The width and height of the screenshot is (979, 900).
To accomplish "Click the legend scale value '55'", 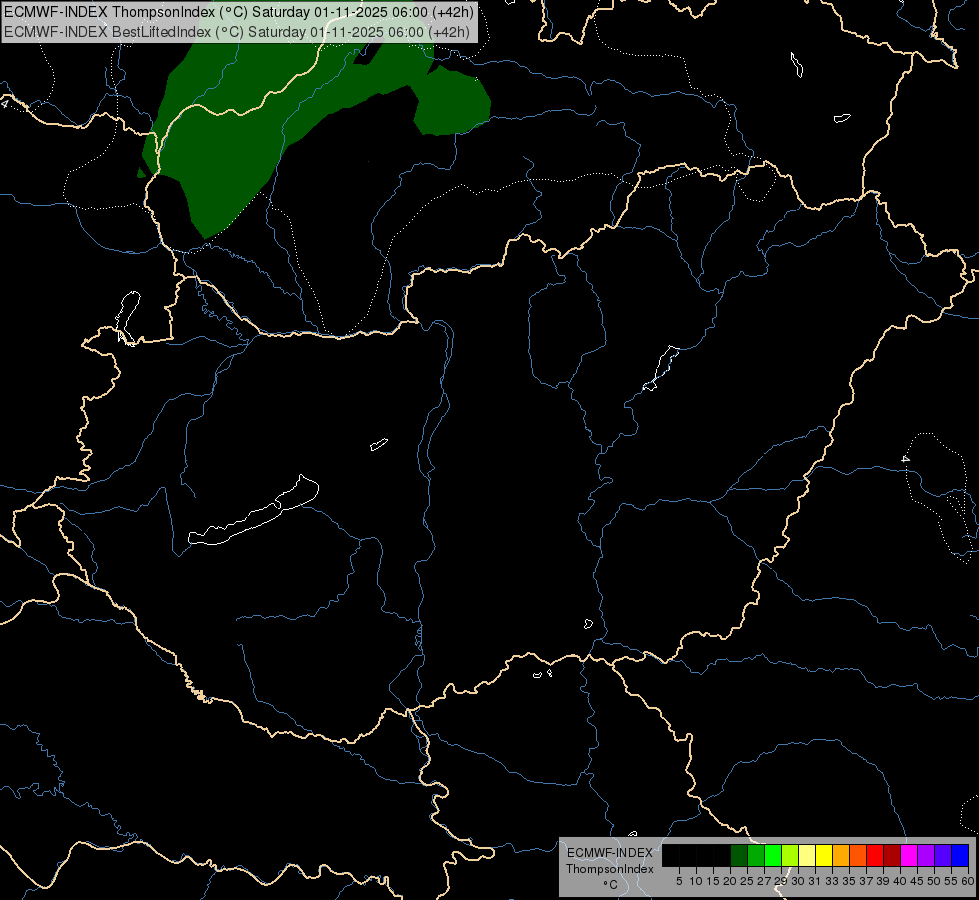I will click(x=951, y=881).
